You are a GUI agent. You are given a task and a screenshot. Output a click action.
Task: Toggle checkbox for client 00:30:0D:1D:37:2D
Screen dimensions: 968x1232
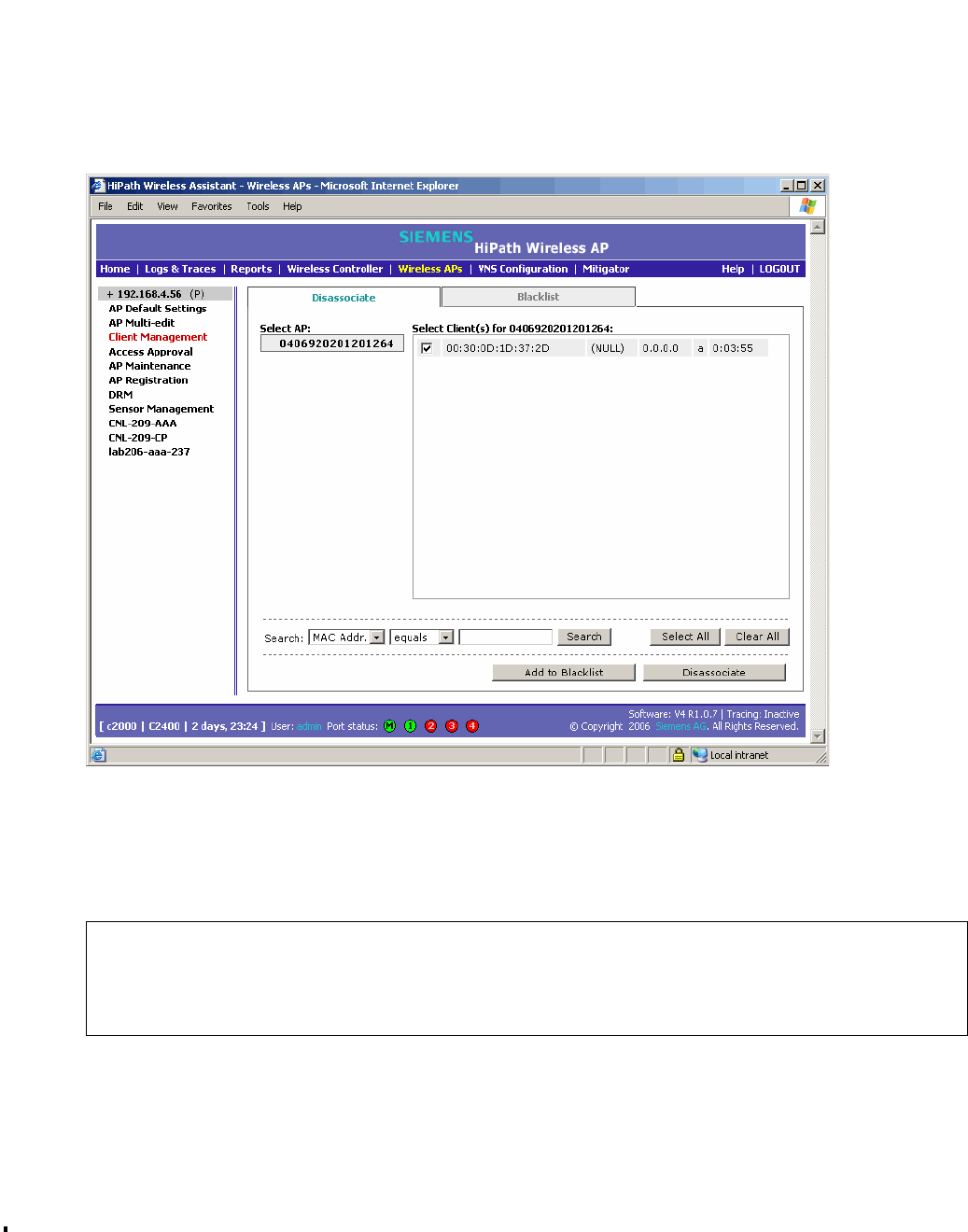tap(427, 348)
